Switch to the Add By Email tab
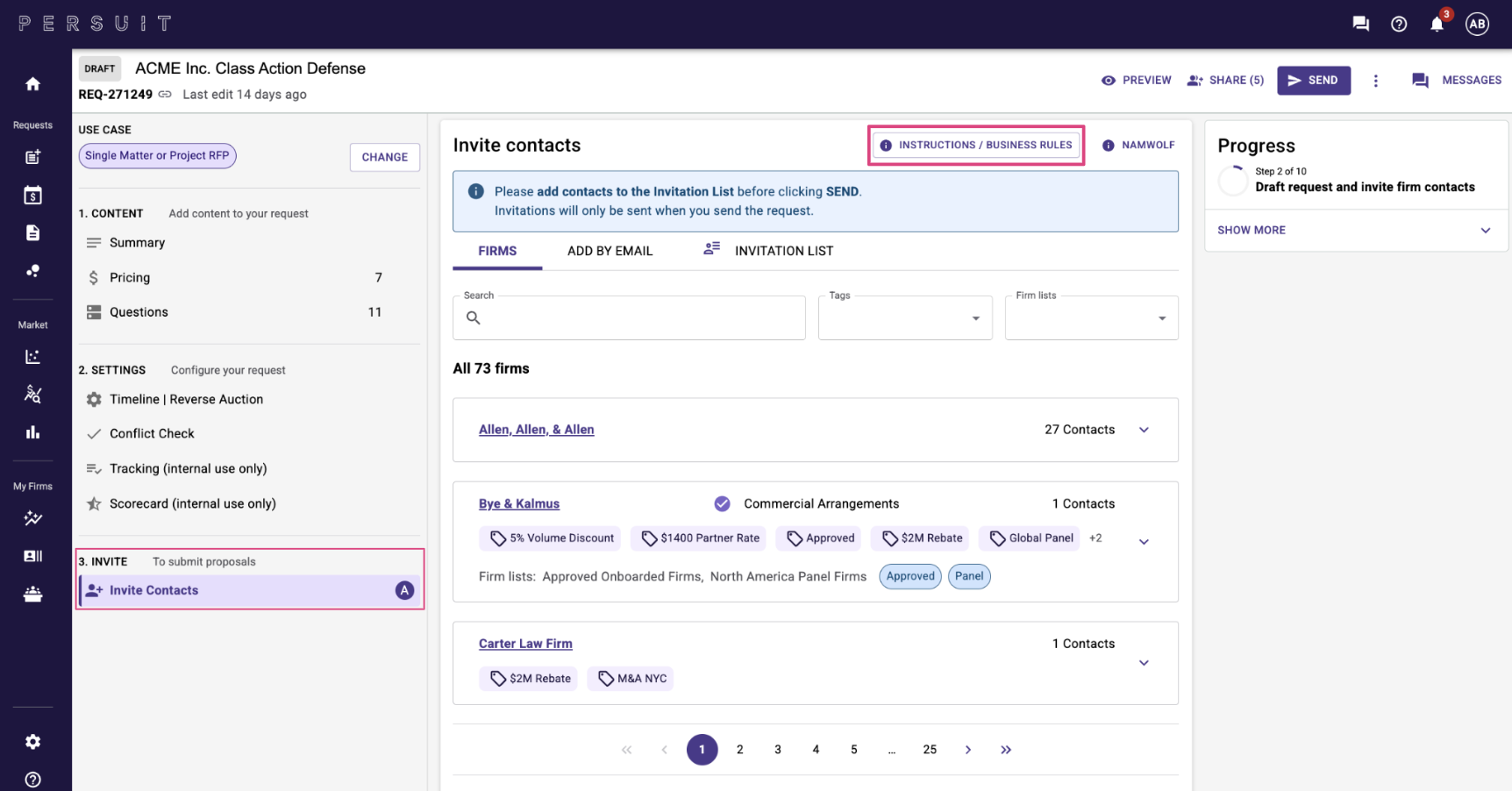Screen dimensions: 1512x791 610,251
